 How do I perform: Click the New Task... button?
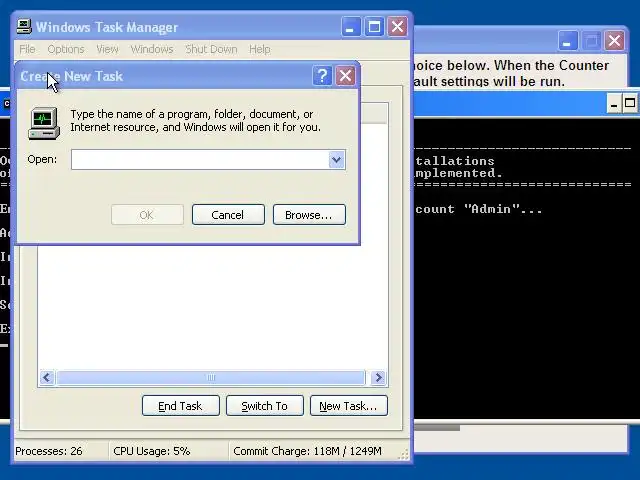coord(349,406)
